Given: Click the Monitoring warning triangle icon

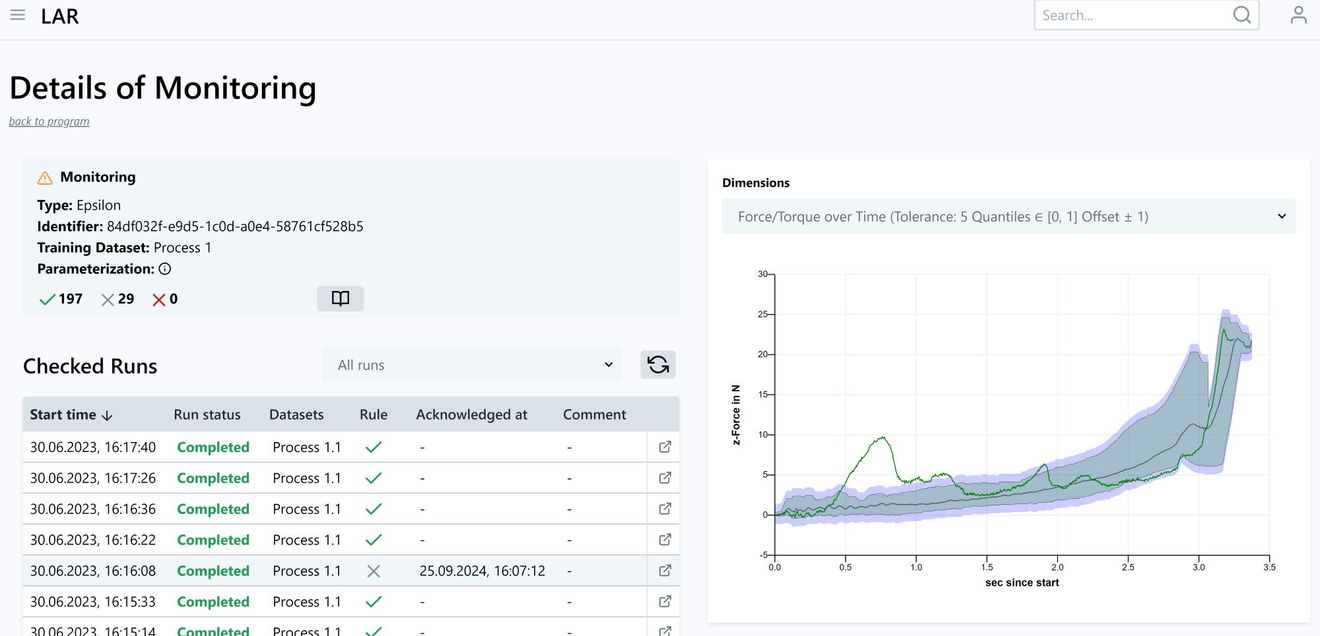Looking at the screenshot, I should coord(45,178).
